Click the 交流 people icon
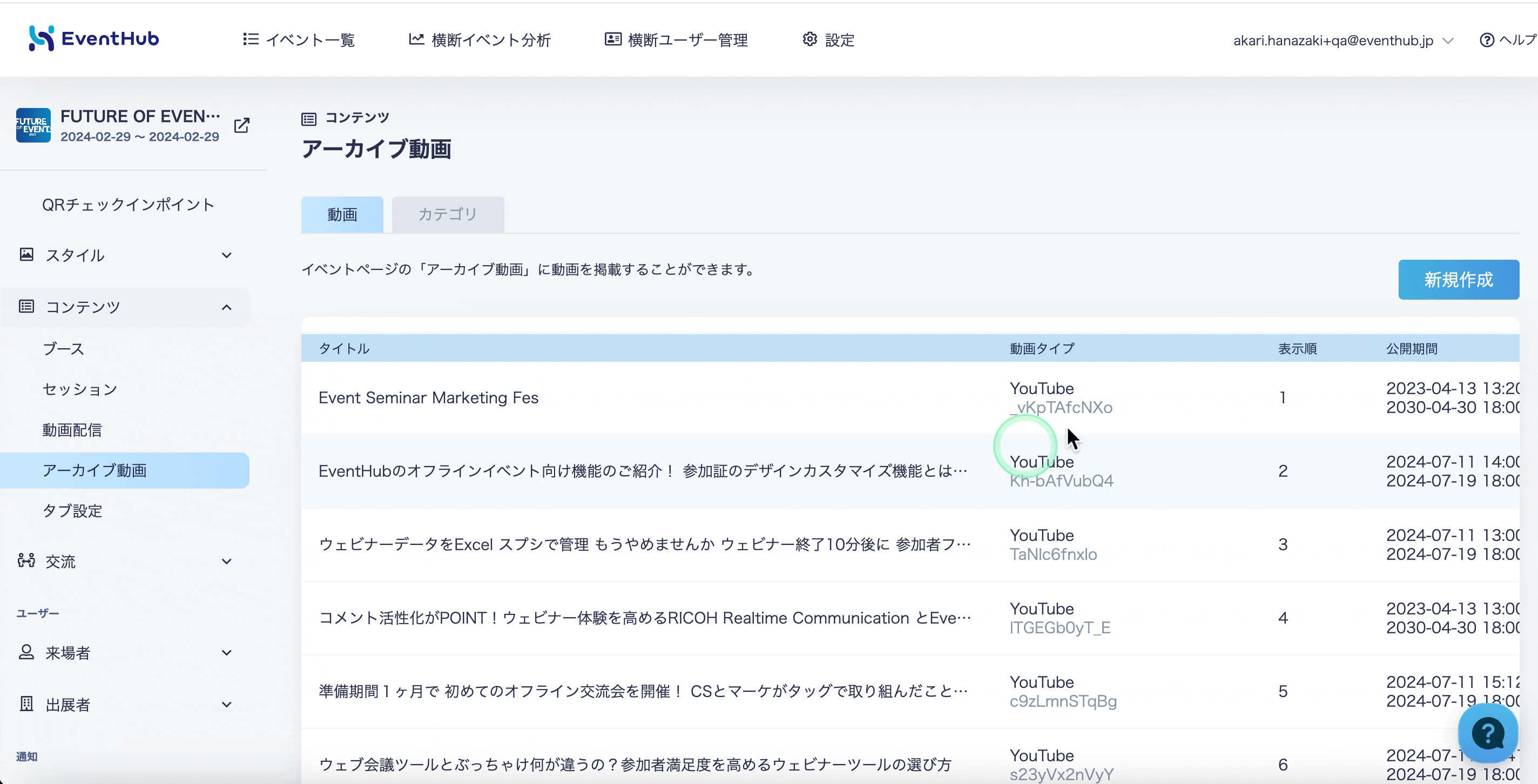Image resolution: width=1538 pixels, height=784 pixels. pos(26,560)
